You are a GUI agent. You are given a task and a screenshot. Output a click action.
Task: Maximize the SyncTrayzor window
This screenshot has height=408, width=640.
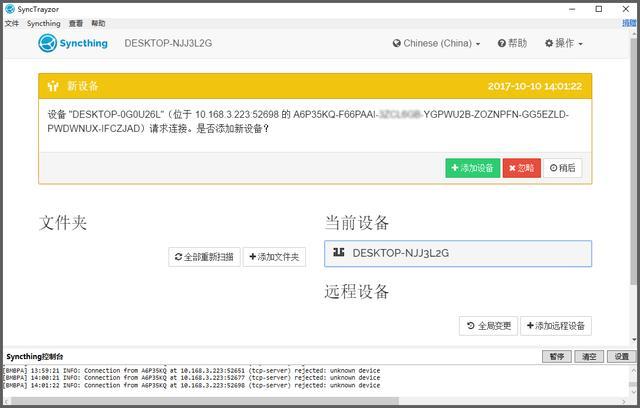pyautogui.click(x=599, y=9)
